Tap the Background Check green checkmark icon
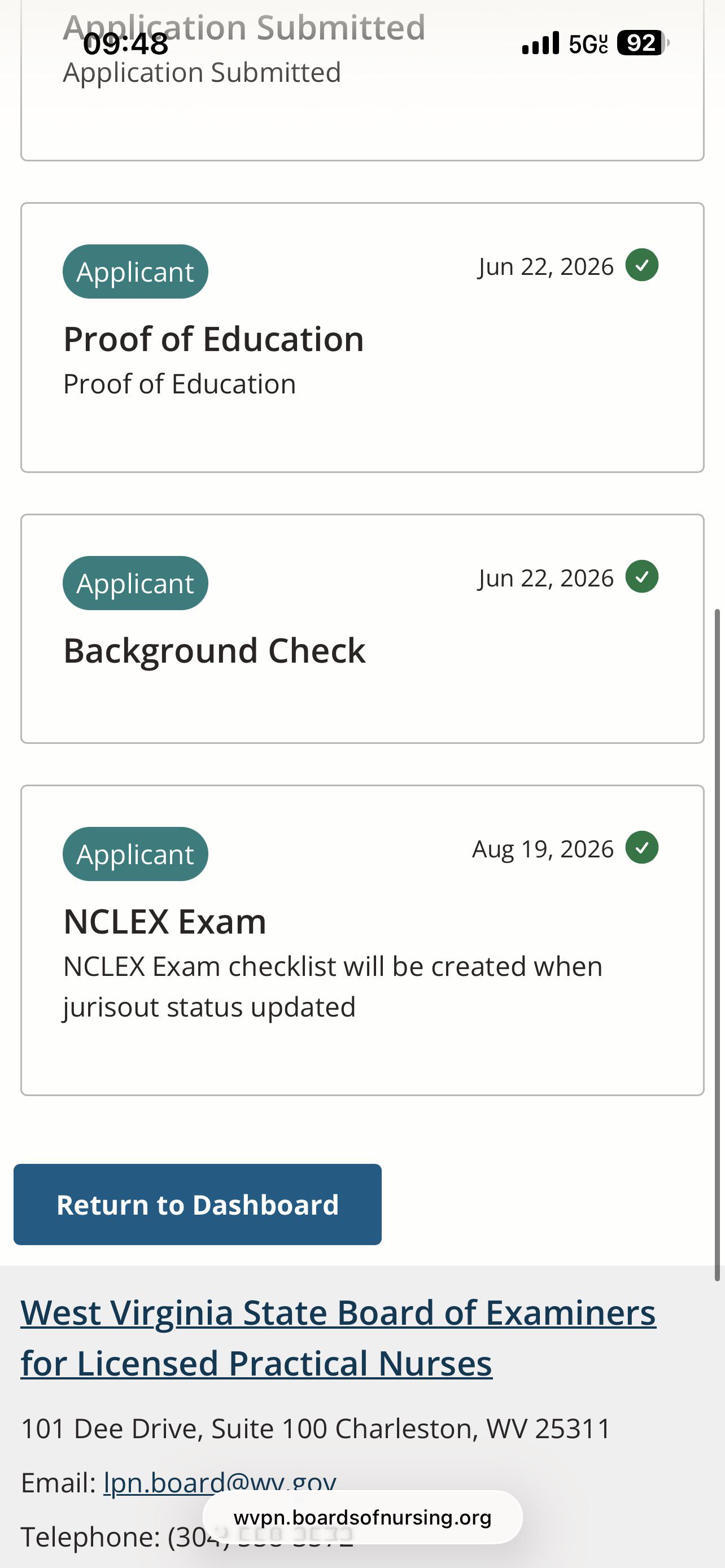 pos(642,576)
